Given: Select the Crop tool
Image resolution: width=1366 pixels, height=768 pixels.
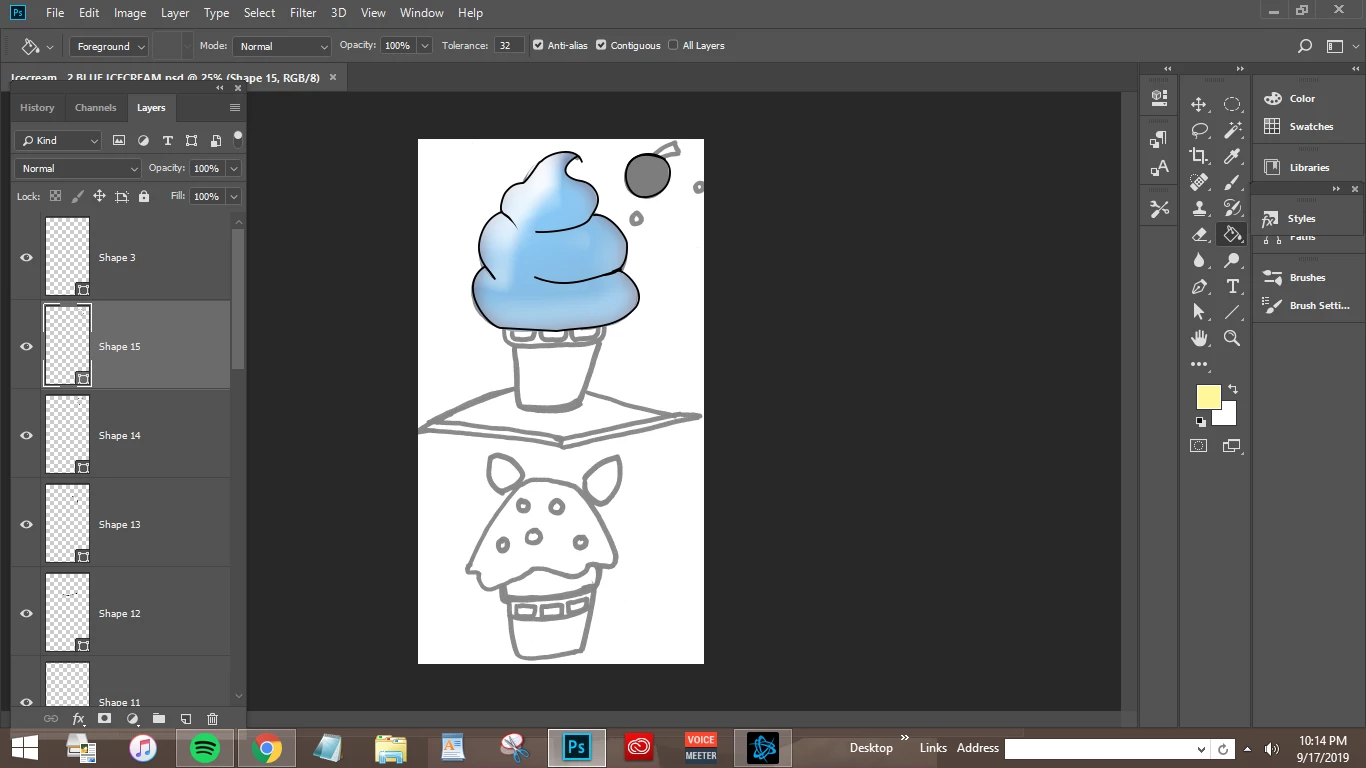Looking at the screenshot, I should [x=1199, y=156].
